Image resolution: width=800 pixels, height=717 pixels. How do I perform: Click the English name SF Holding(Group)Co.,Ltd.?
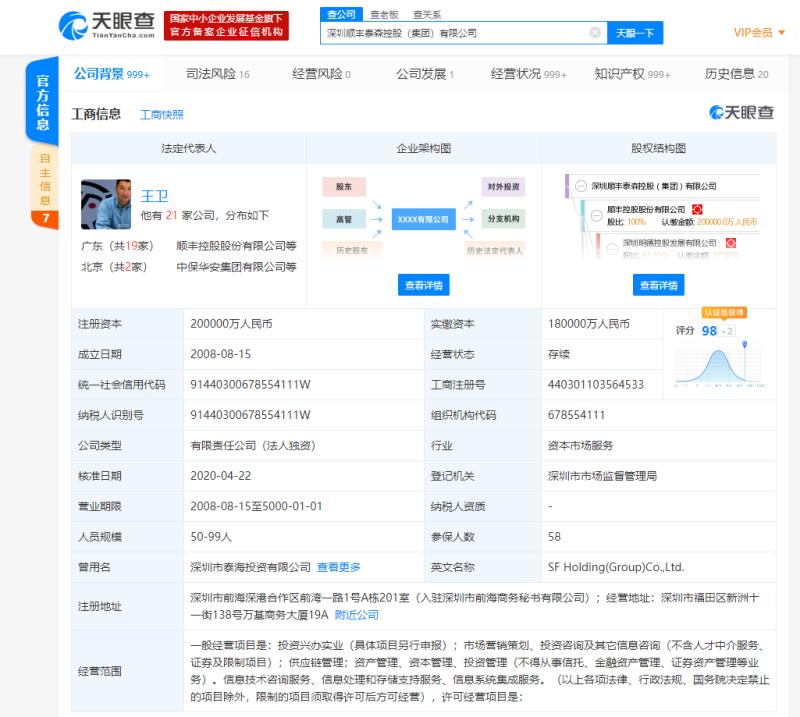(616, 567)
